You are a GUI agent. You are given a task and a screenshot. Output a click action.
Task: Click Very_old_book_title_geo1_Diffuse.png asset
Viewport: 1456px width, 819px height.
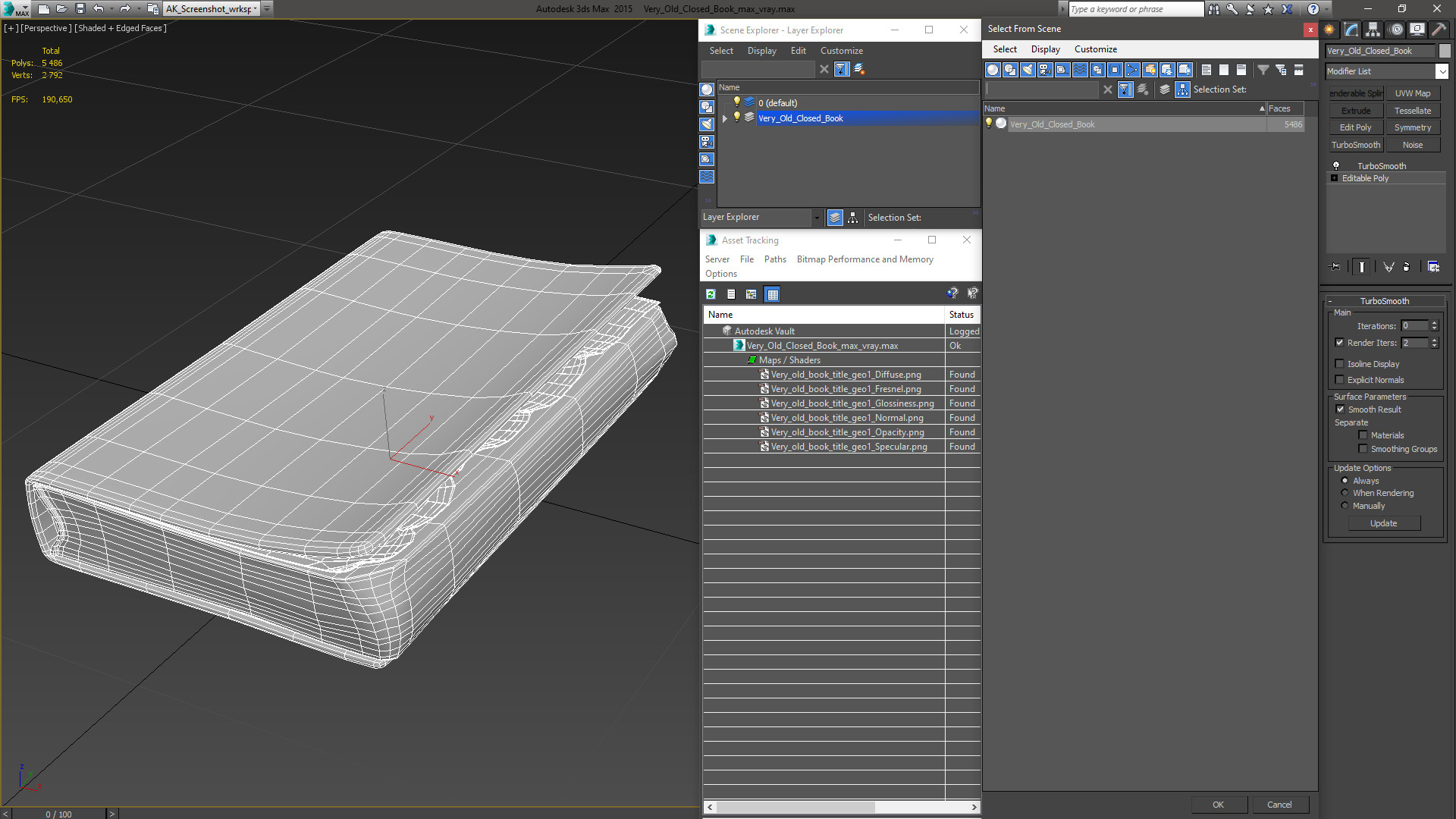pos(844,374)
